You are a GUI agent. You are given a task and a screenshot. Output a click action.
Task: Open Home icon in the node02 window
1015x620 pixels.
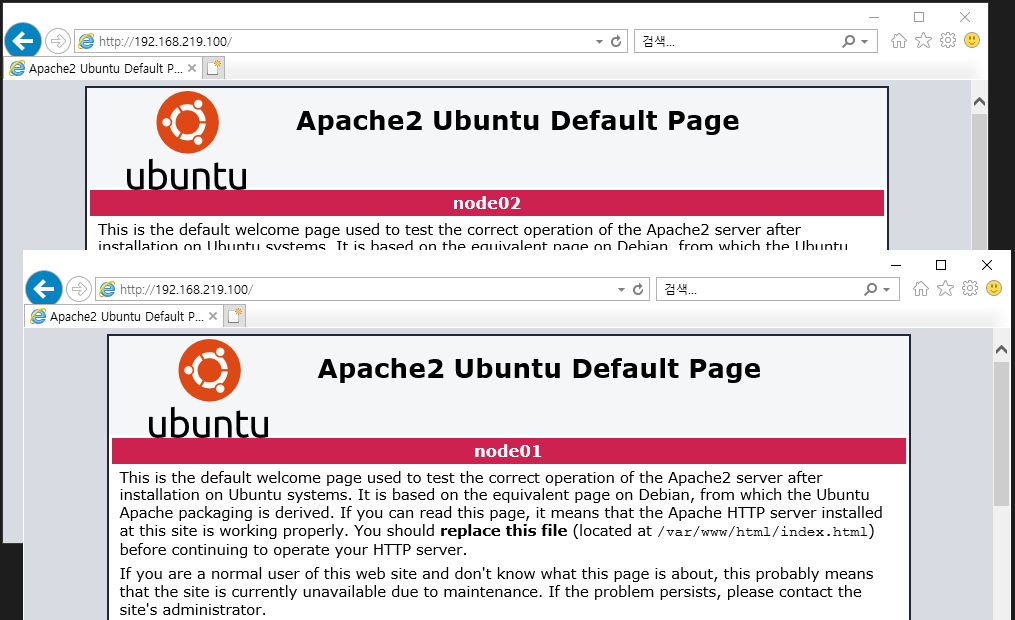tap(898, 41)
